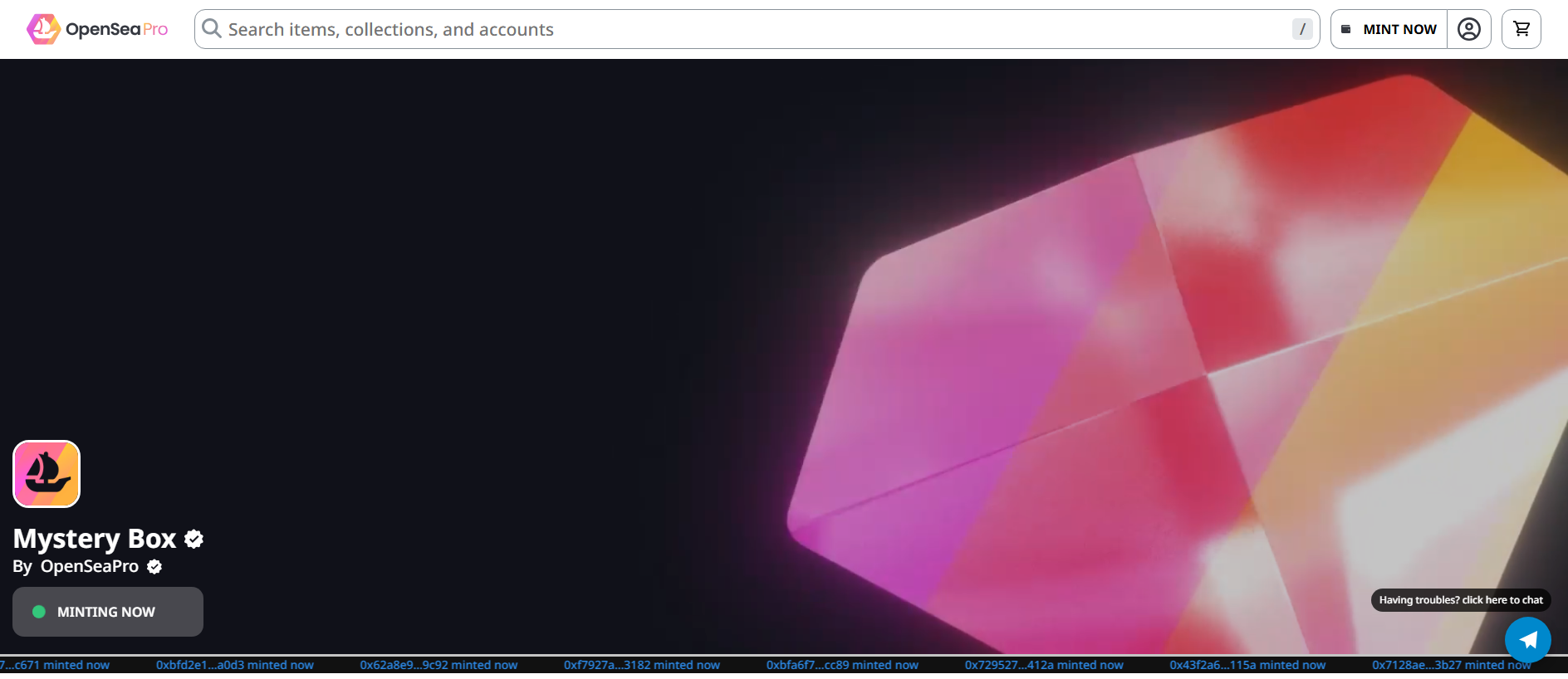Open the Telegram chat bubble icon

[1528, 640]
